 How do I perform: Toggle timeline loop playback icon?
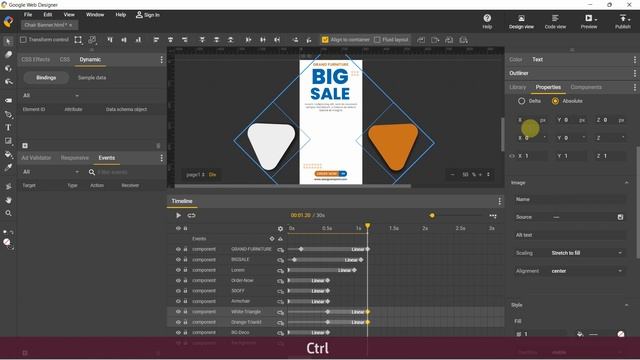(191, 215)
